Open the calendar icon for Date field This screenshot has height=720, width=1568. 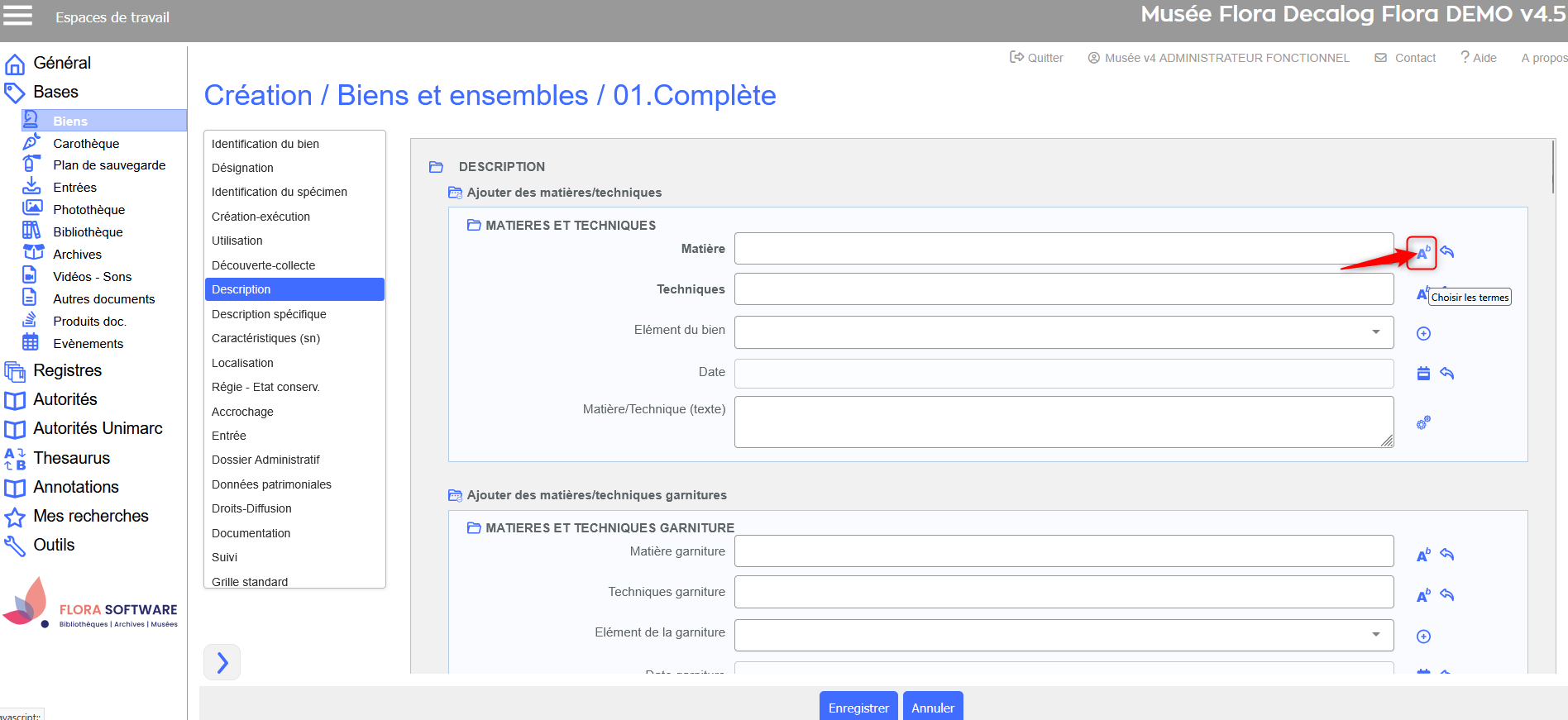pos(1423,374)
